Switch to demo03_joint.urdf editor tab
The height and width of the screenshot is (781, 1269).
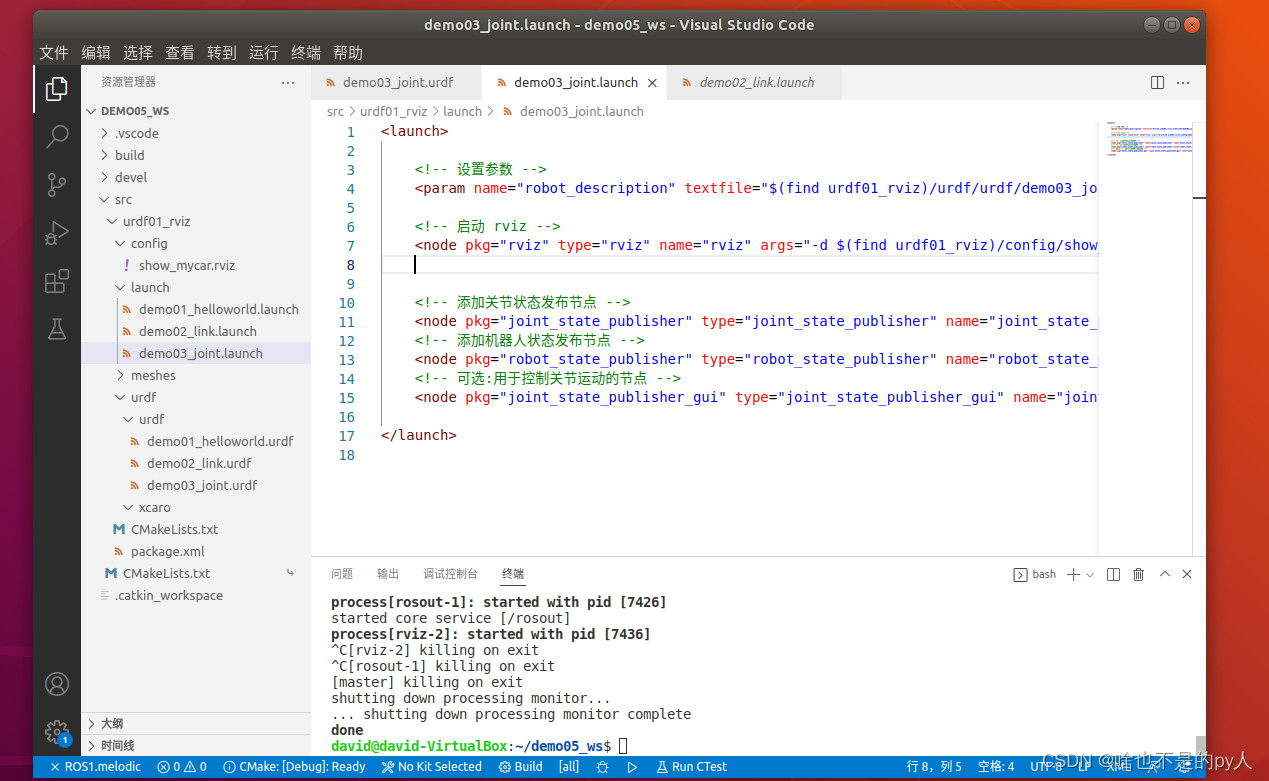[x=396, y=83]
